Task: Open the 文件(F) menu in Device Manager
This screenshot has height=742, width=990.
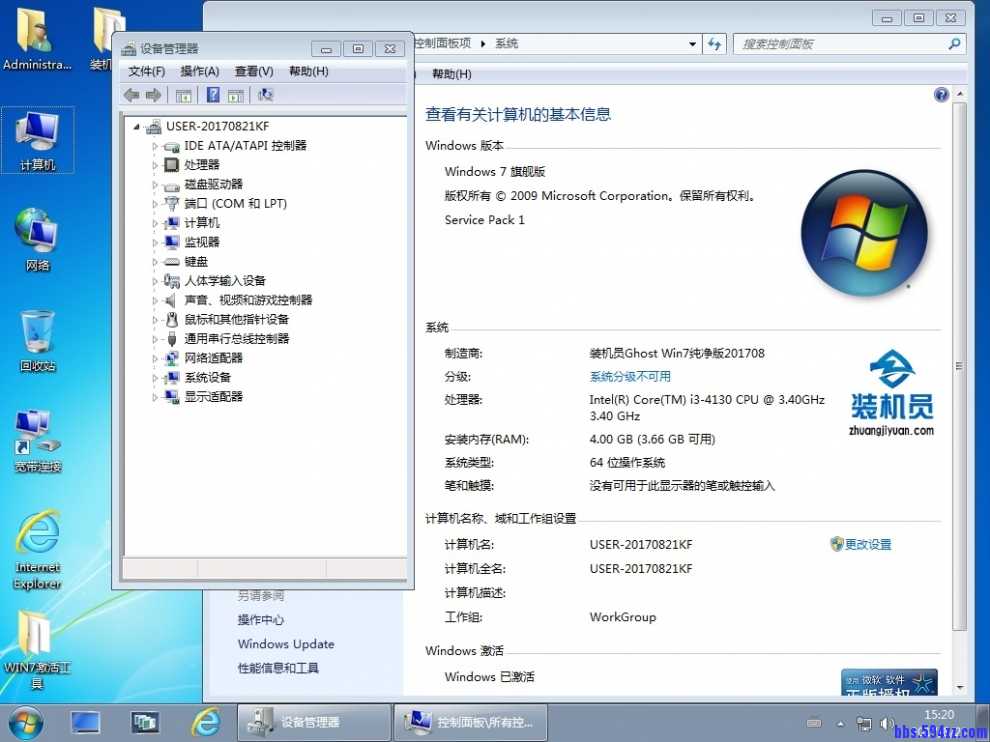Action: click(x=146, y=71)
